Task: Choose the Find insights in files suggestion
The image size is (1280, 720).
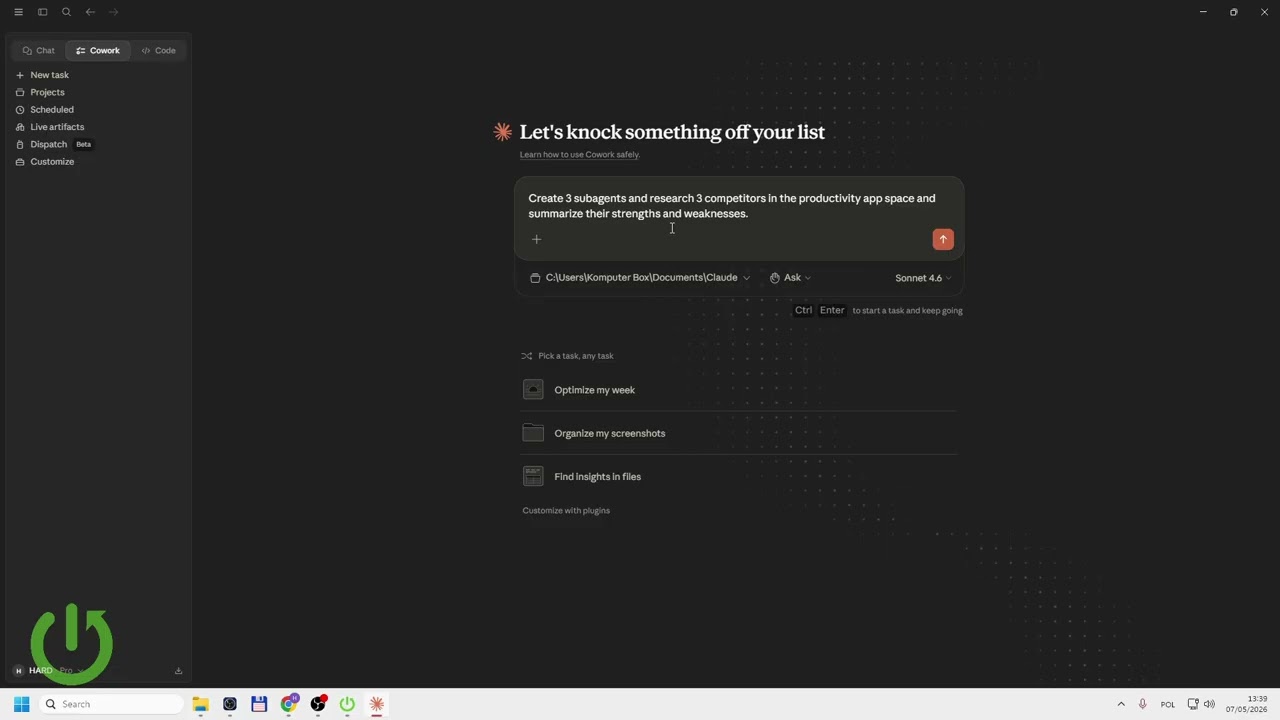Action: [x=739, y=477]
